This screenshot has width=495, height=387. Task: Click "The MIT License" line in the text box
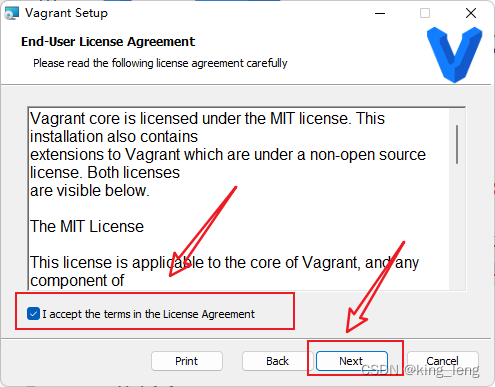(87, 226)
